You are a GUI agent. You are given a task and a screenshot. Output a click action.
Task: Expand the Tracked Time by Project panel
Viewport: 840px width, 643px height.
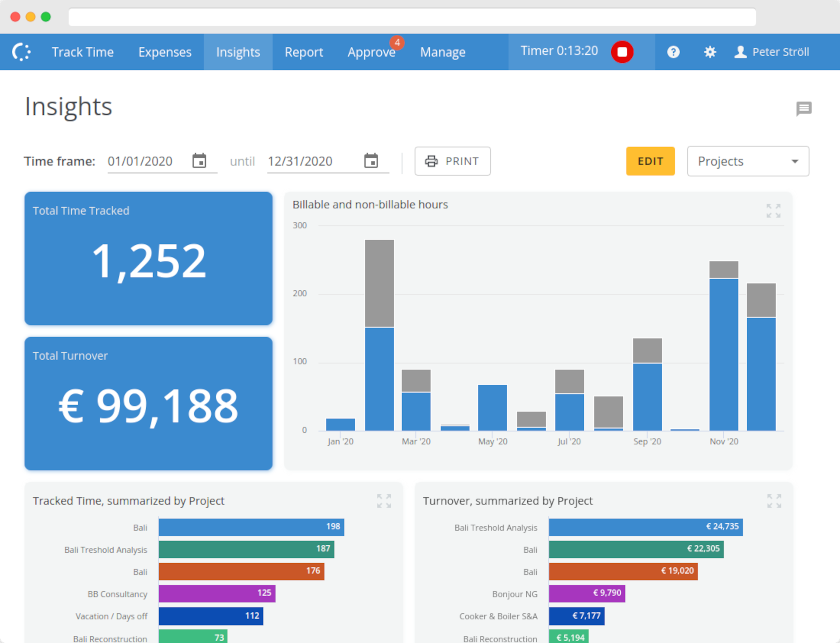point(384,501)
